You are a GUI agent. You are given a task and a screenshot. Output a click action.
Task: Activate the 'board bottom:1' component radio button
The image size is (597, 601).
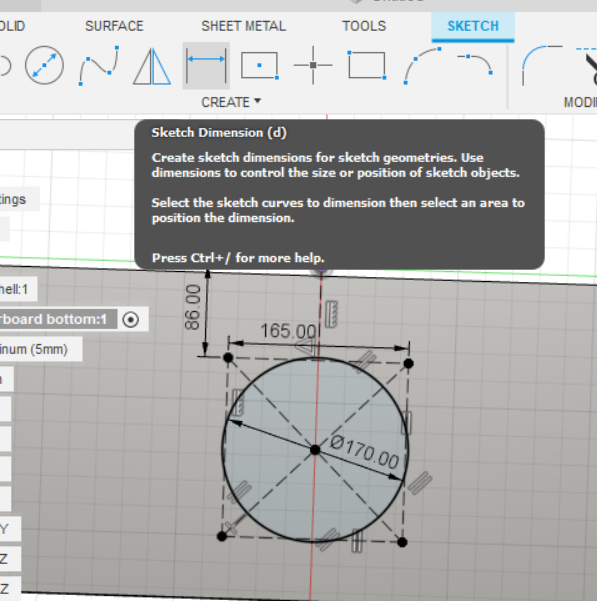[131, 319]
